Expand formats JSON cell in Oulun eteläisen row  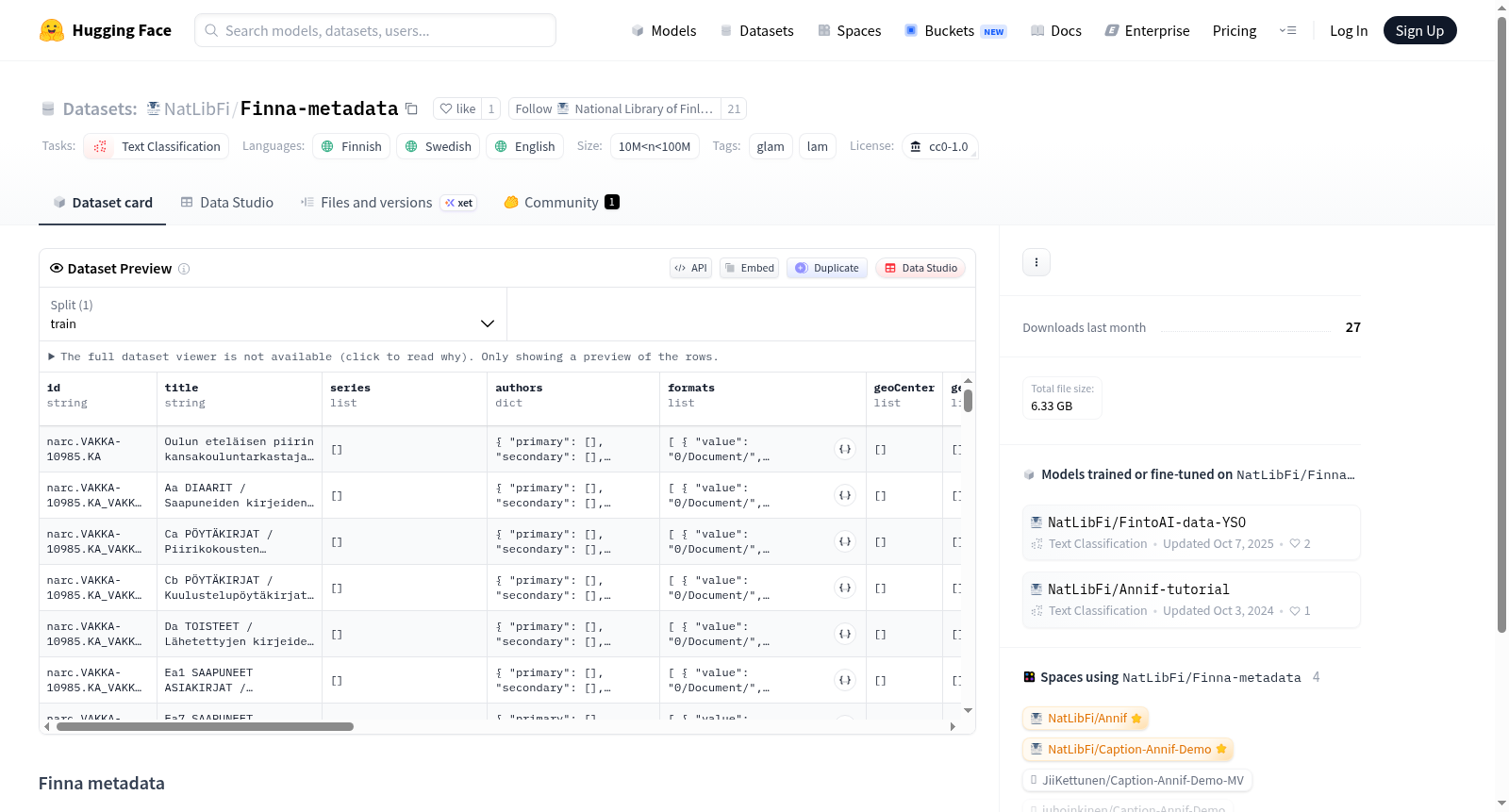coord(845,449)
